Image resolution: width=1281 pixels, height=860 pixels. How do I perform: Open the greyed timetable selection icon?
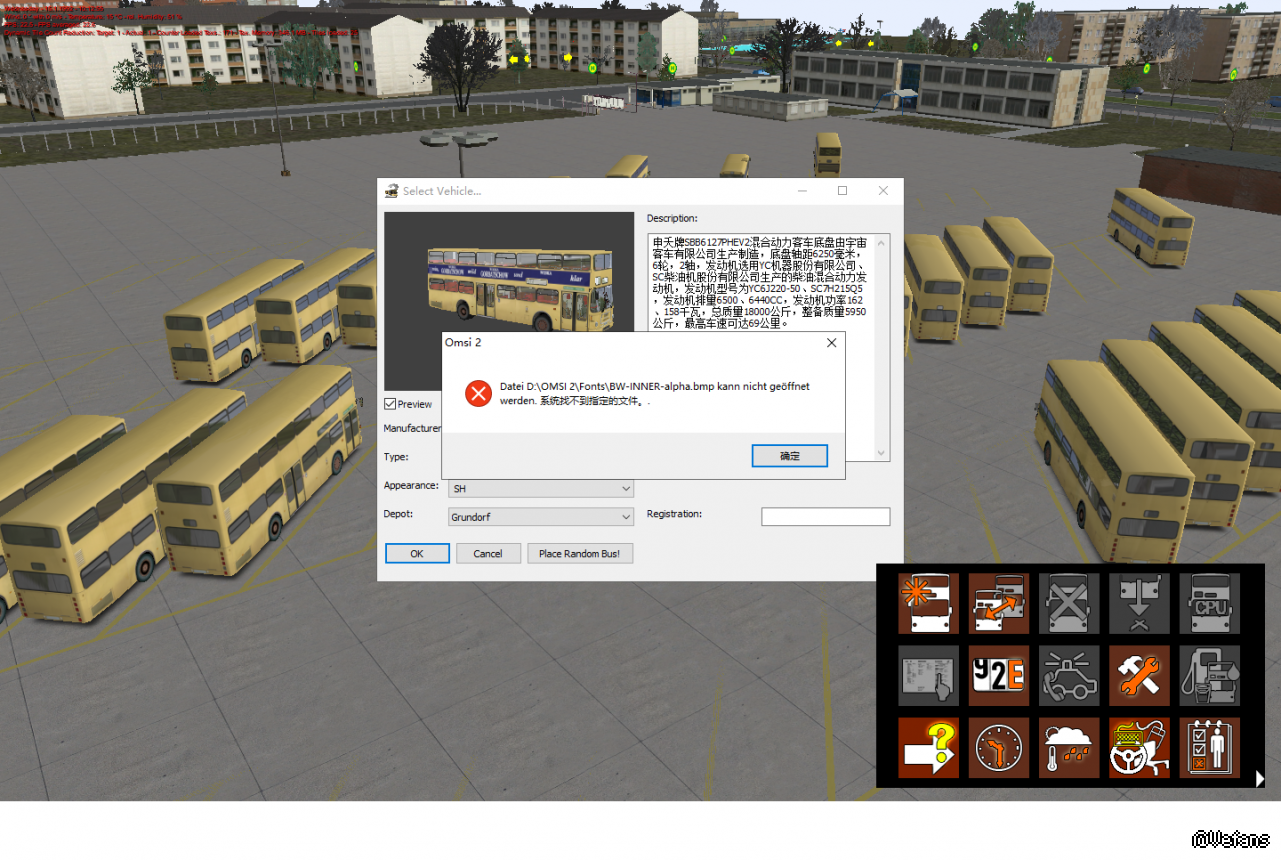[x=928, y=675]
